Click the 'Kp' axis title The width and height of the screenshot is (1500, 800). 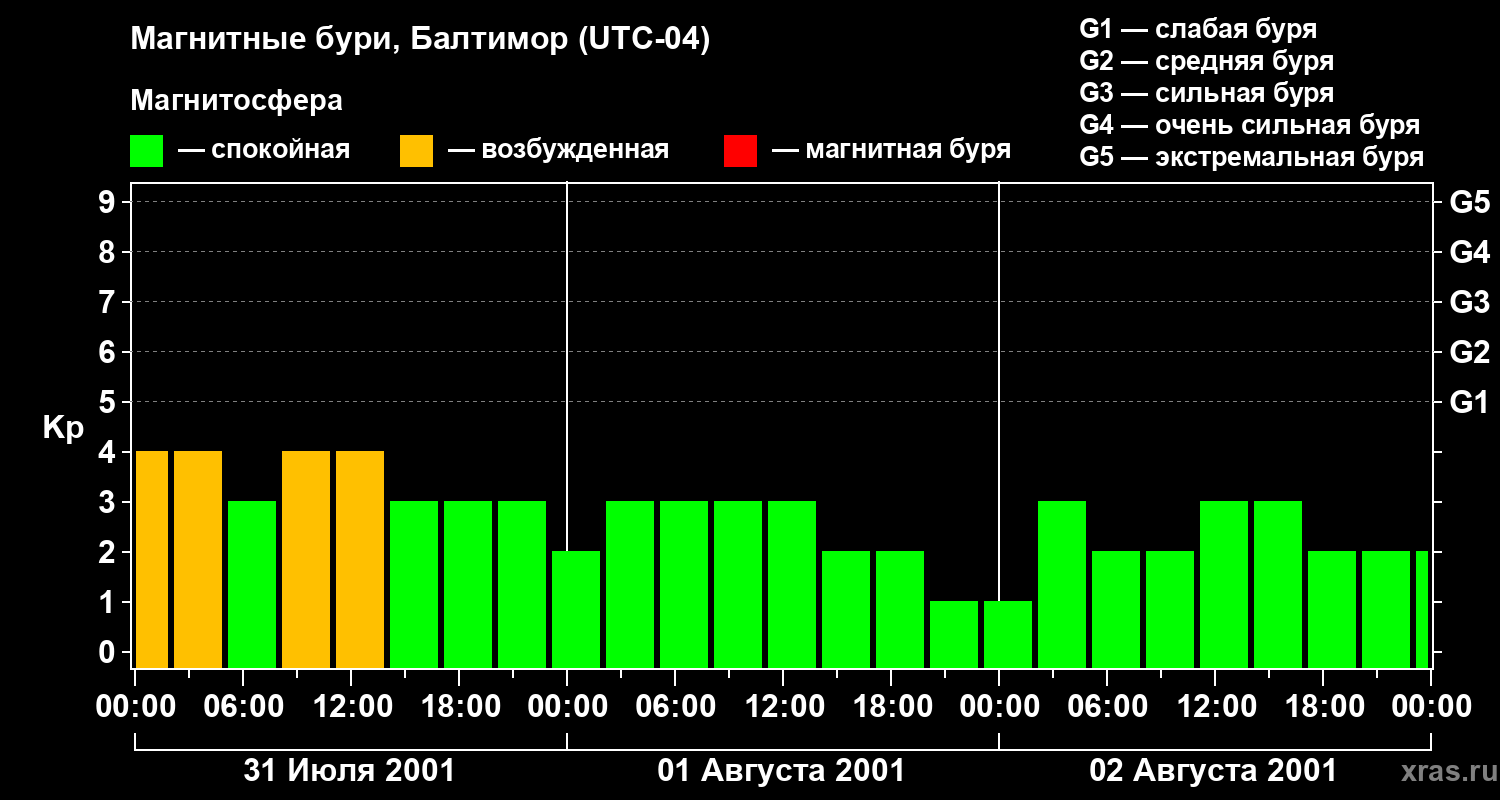pos(63,428)
